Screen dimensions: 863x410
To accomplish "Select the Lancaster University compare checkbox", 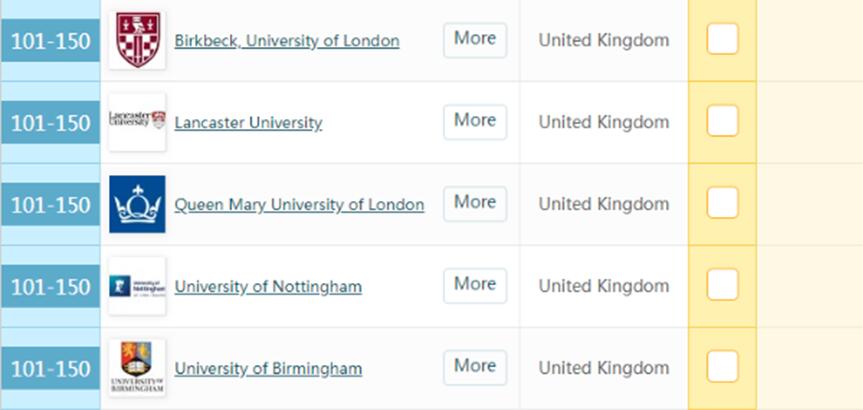I will click(722, 121).
